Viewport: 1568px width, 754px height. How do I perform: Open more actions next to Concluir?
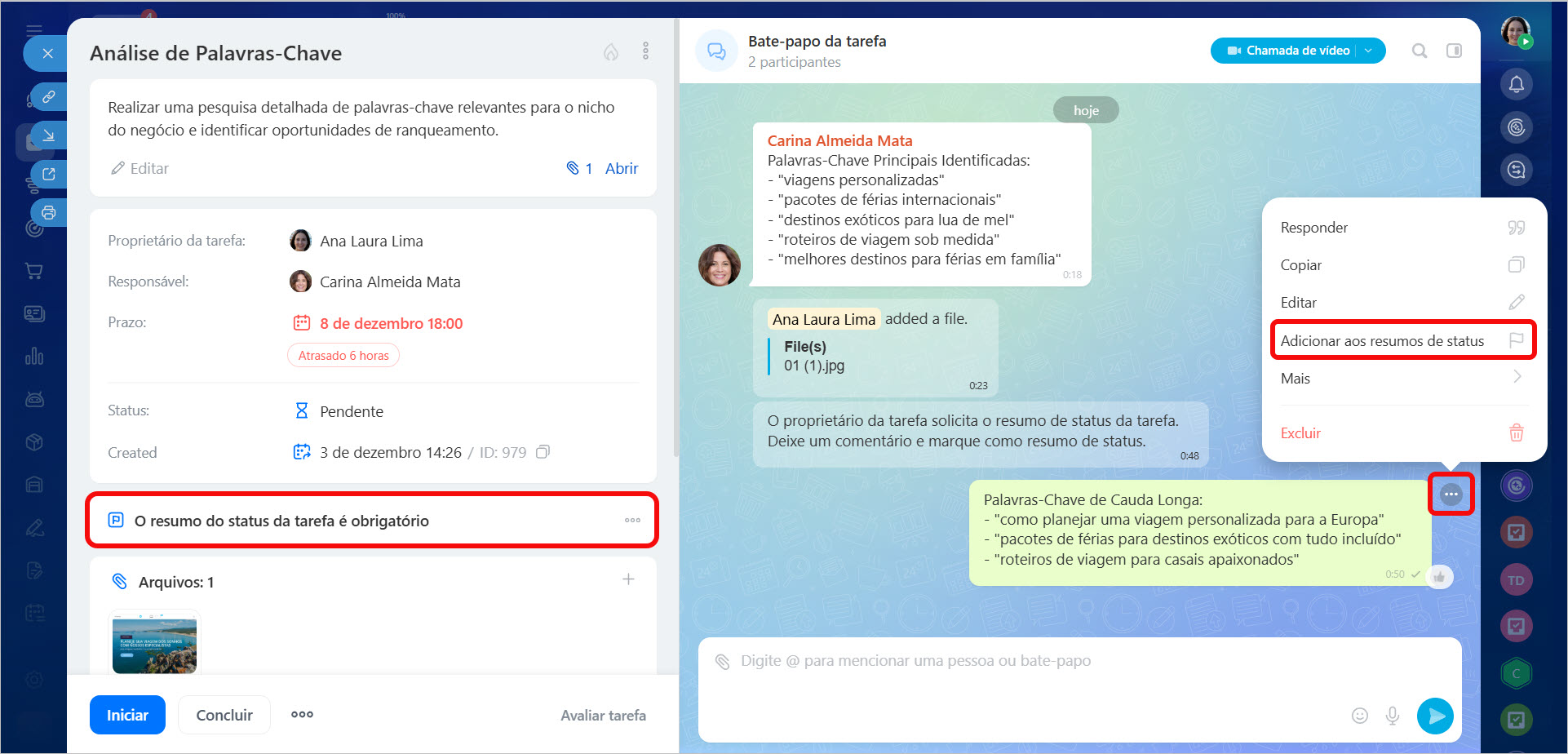point(302,715)
